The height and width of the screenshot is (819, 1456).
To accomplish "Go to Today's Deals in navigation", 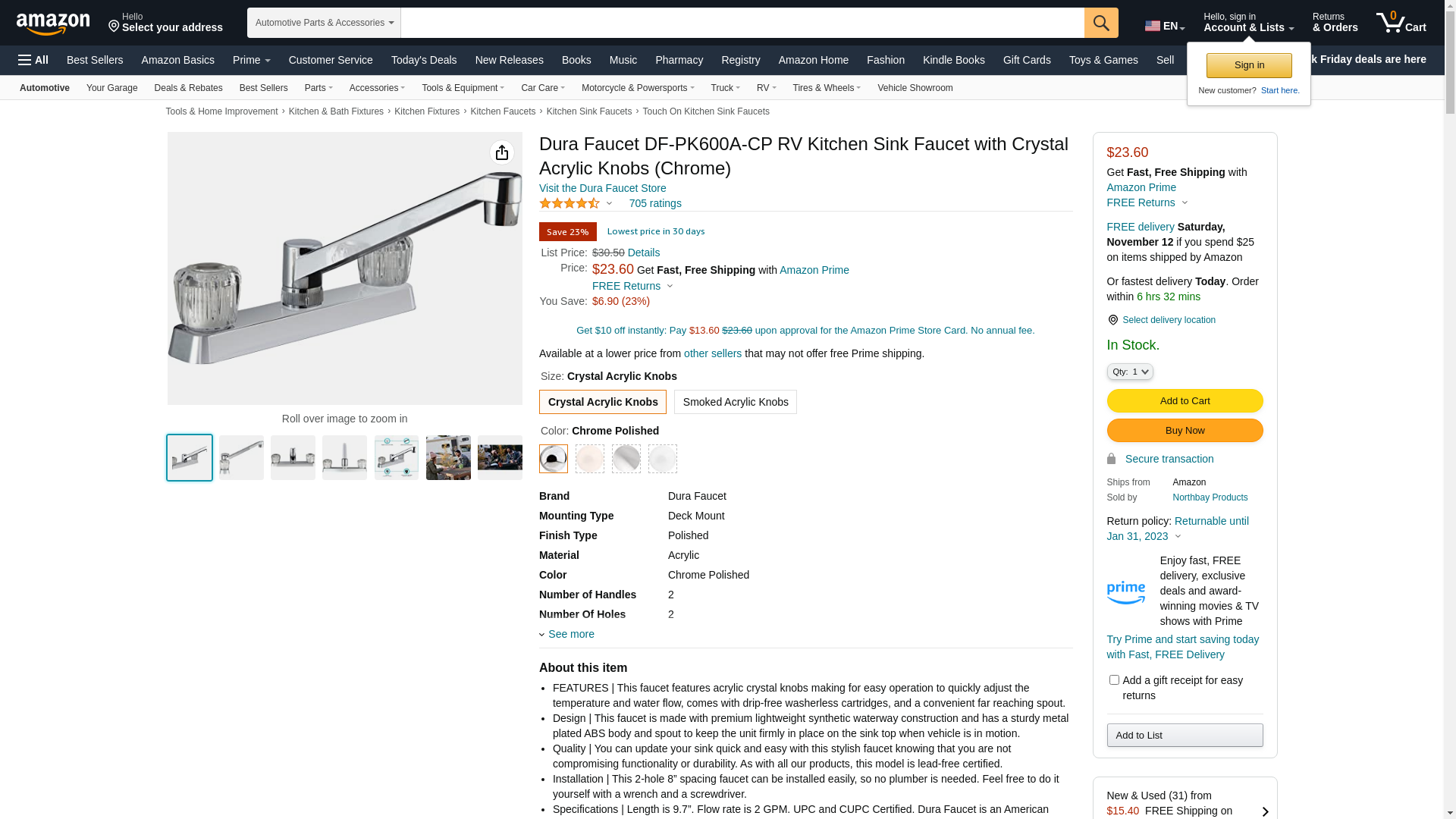I will pyautogui.click(x=424, y=60).
